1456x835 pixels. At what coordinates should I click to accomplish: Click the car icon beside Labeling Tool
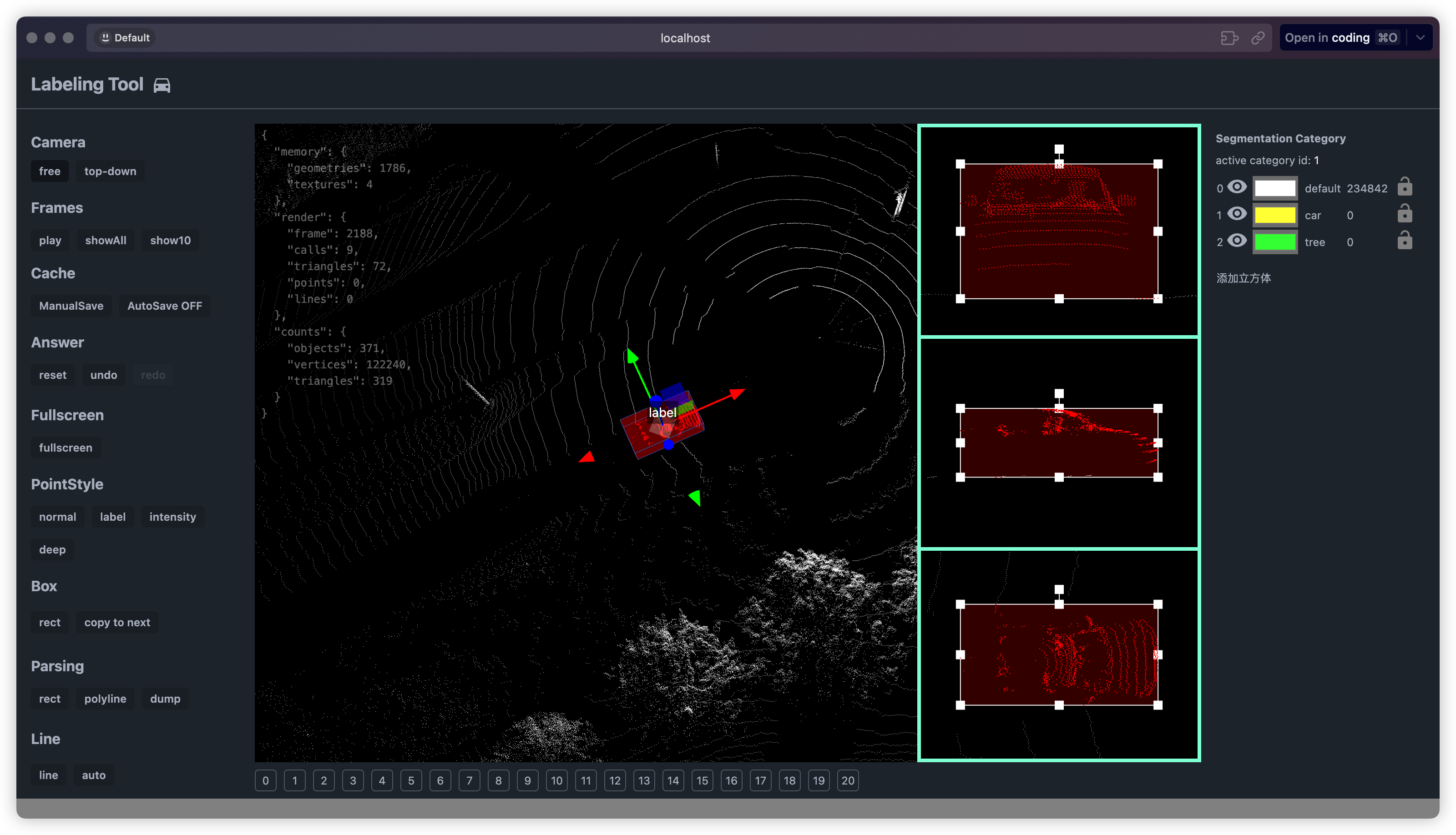pos(162,85)
